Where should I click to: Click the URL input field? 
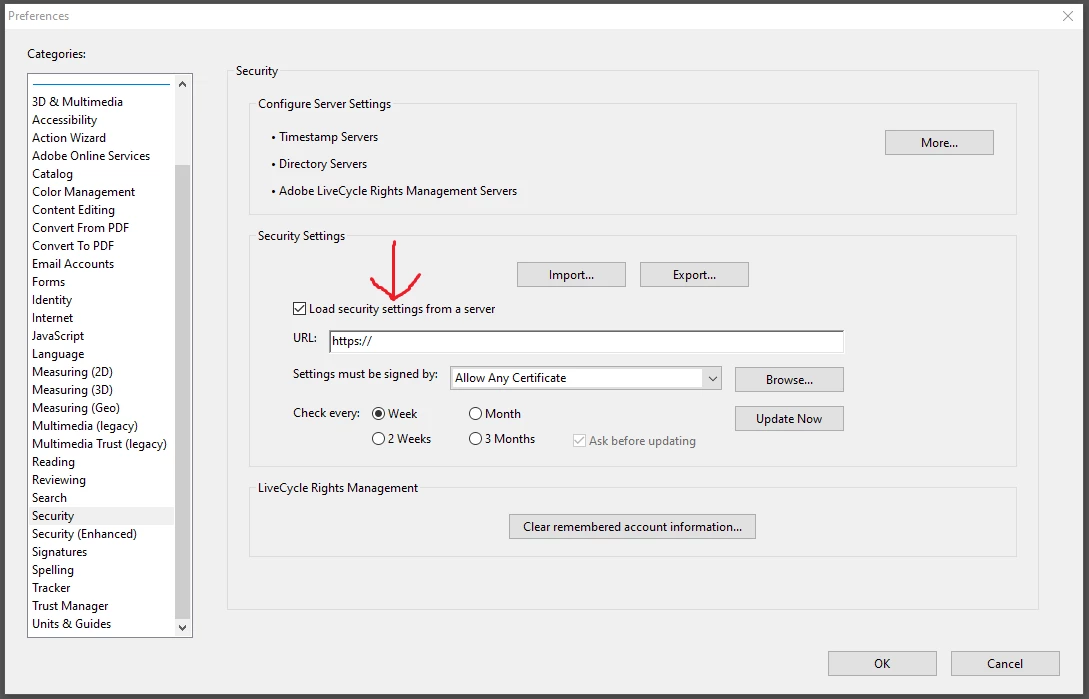point(586,341)
